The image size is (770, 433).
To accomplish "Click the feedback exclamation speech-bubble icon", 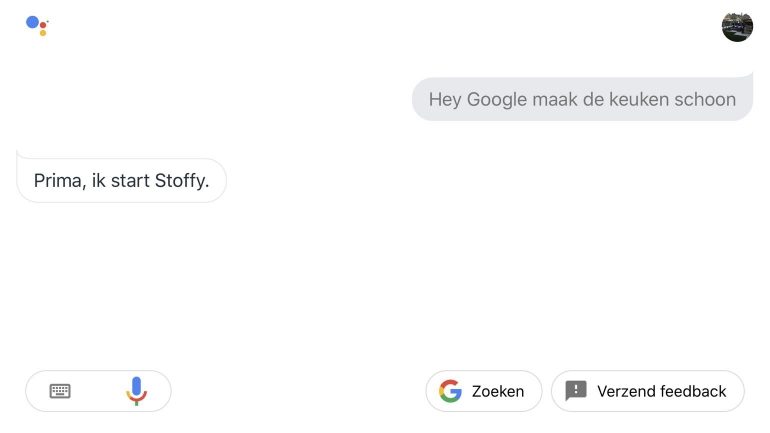I will click(x=576, y=391).
